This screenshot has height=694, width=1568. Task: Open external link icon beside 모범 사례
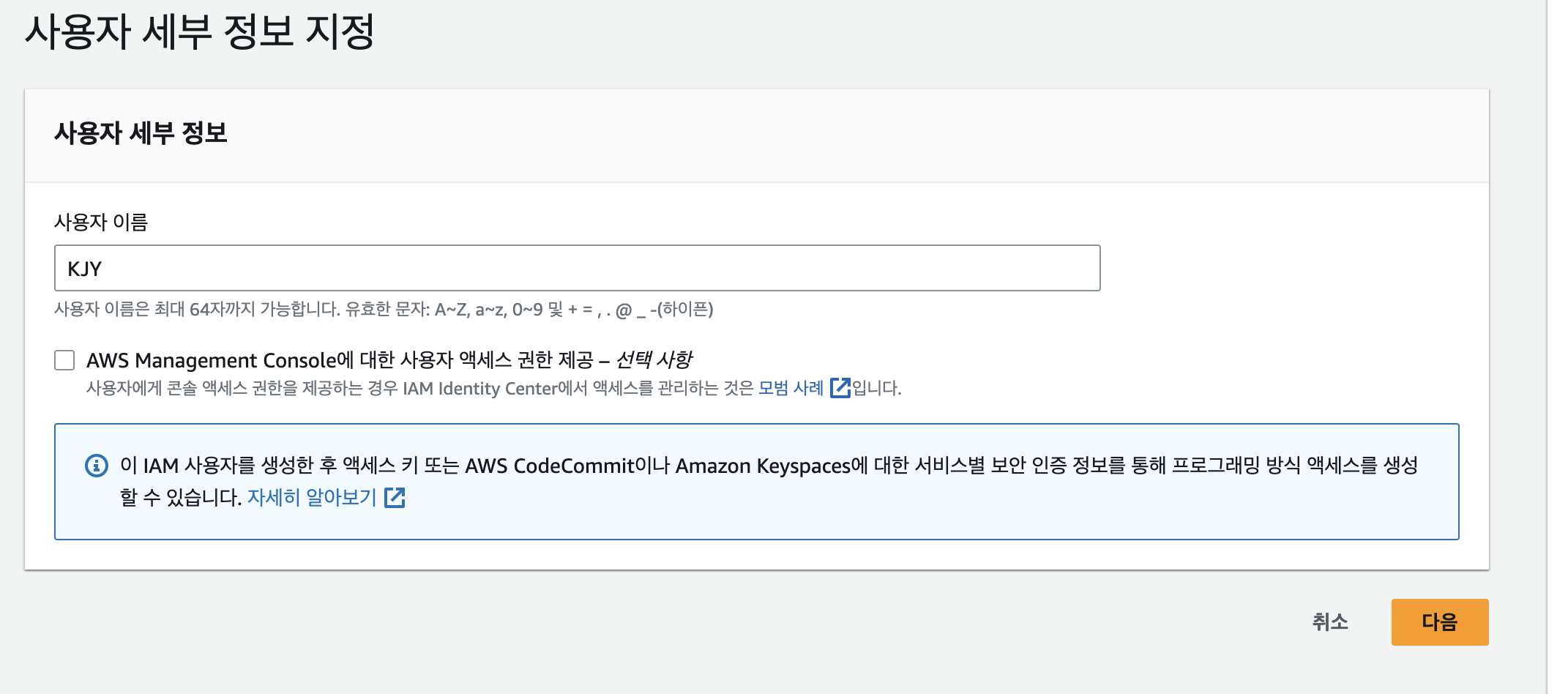(840, 387)
